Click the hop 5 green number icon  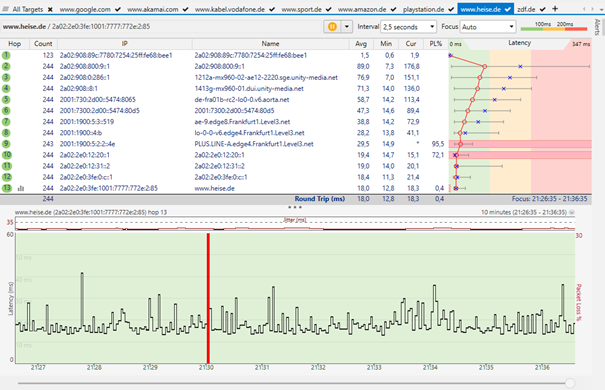coord(6,100)
